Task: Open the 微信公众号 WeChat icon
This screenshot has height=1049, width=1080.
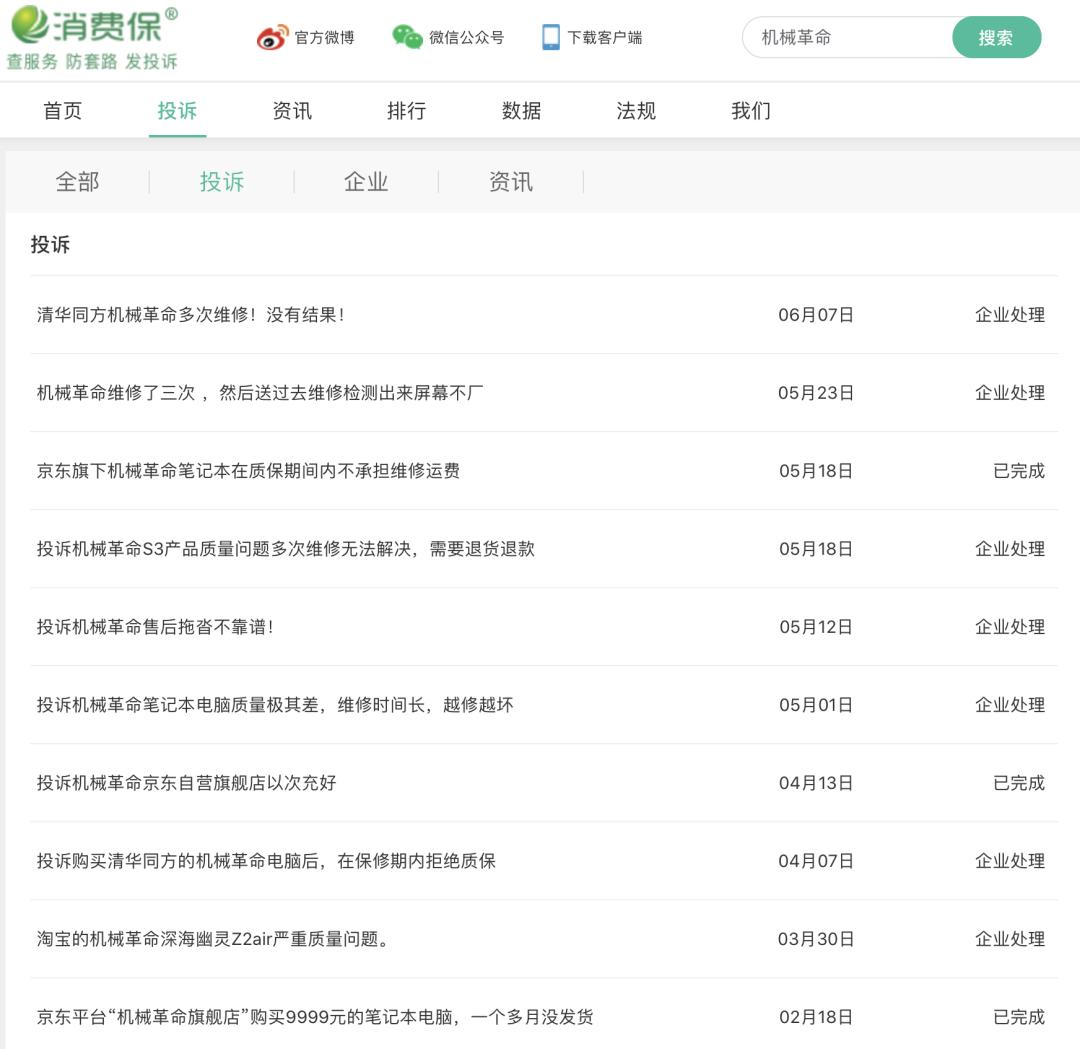Action: tap(407, 37)
